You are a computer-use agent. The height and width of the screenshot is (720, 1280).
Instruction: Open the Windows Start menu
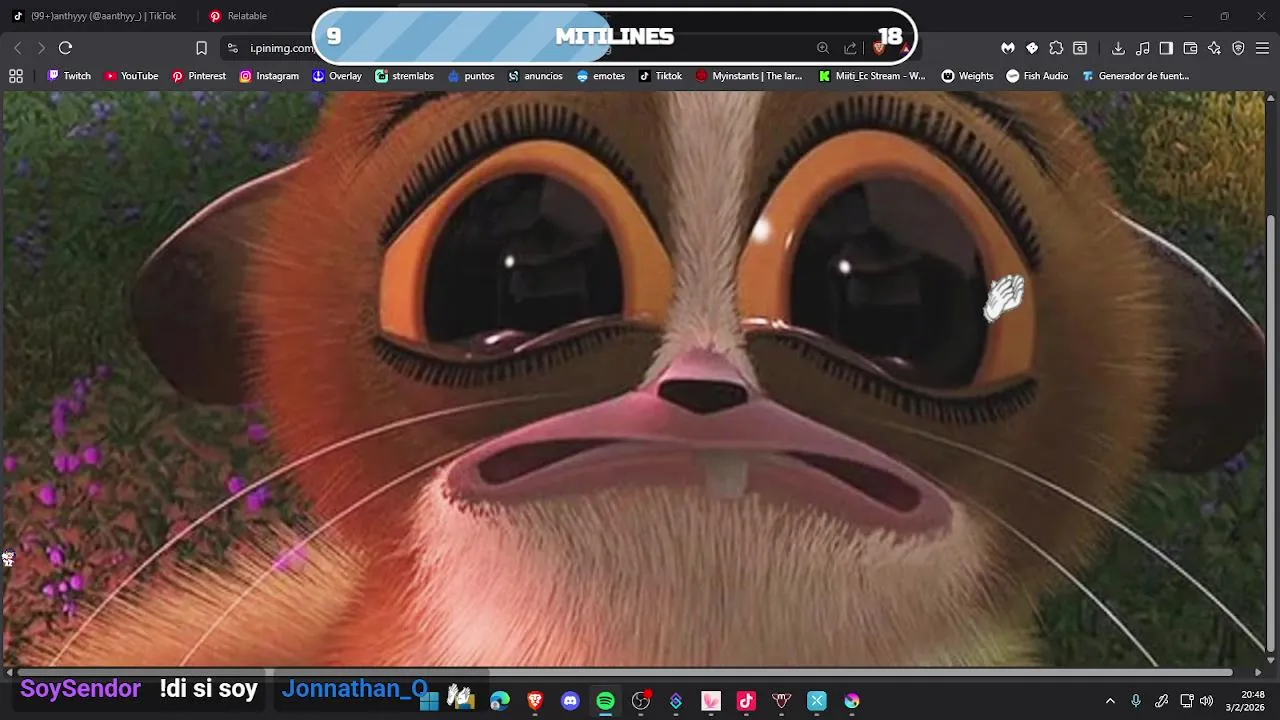[x=429, y=701]
